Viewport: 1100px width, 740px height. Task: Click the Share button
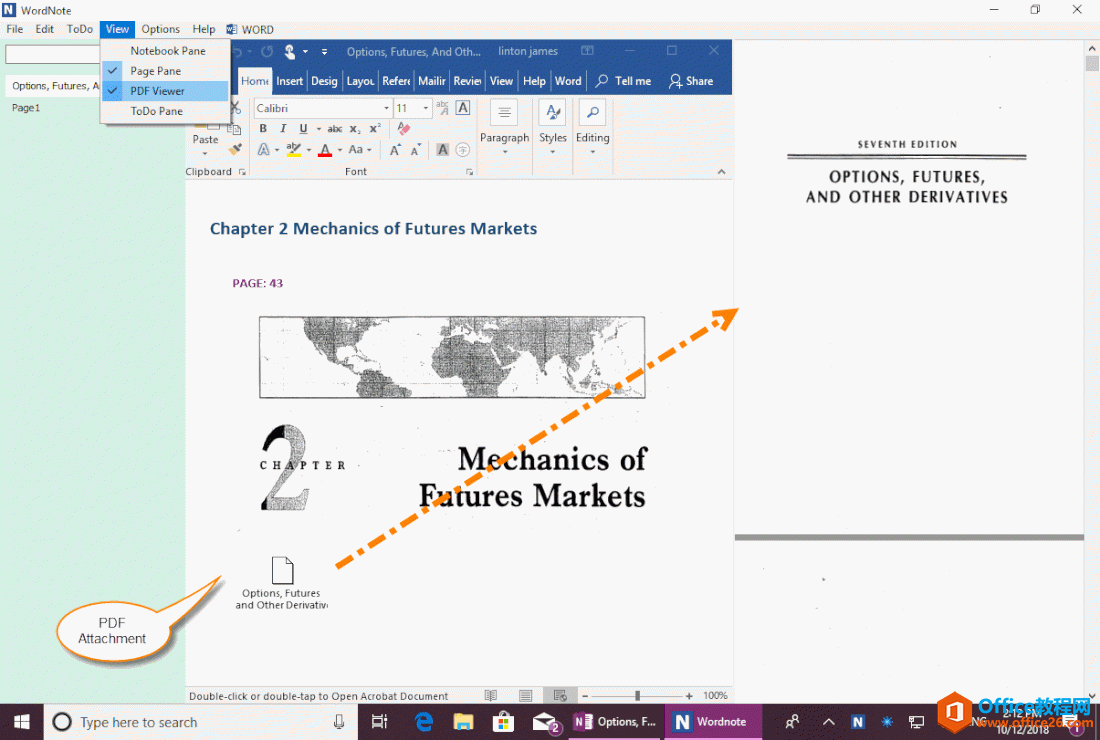point(691,81)
